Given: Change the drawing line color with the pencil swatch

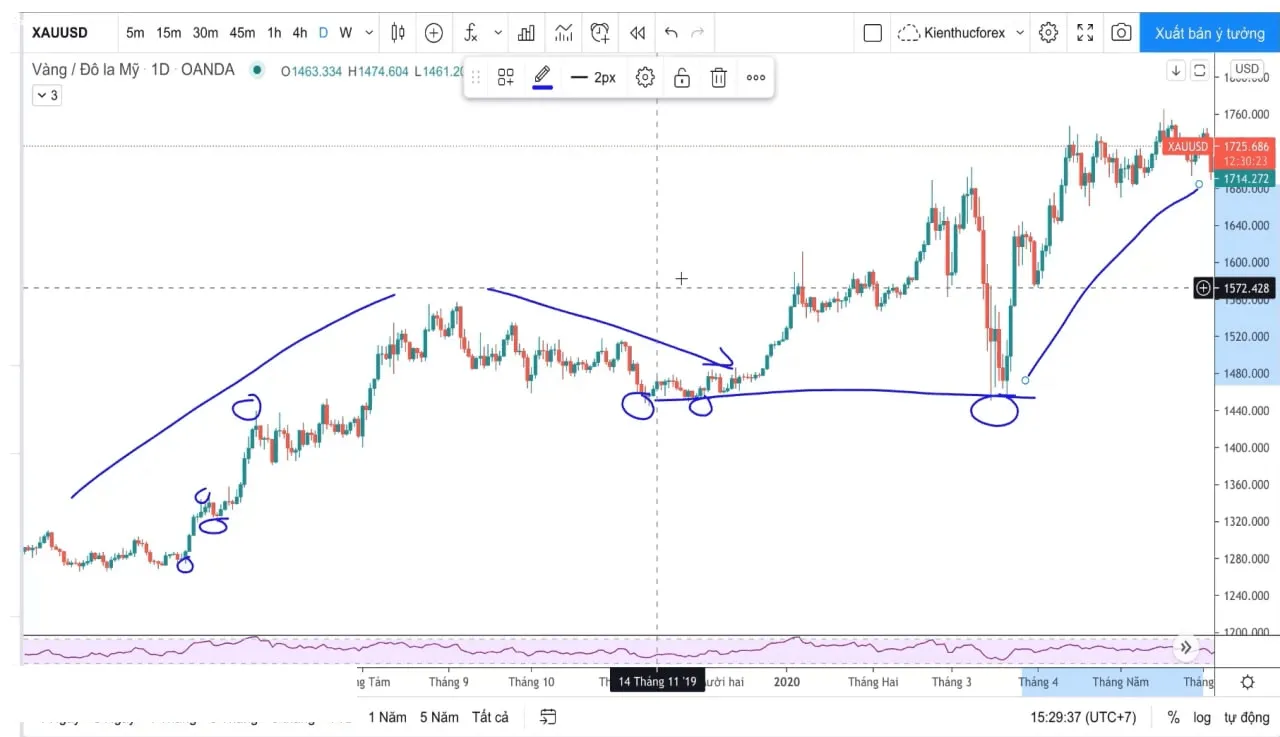Looking at the screenshot, I should click(542, 77).
